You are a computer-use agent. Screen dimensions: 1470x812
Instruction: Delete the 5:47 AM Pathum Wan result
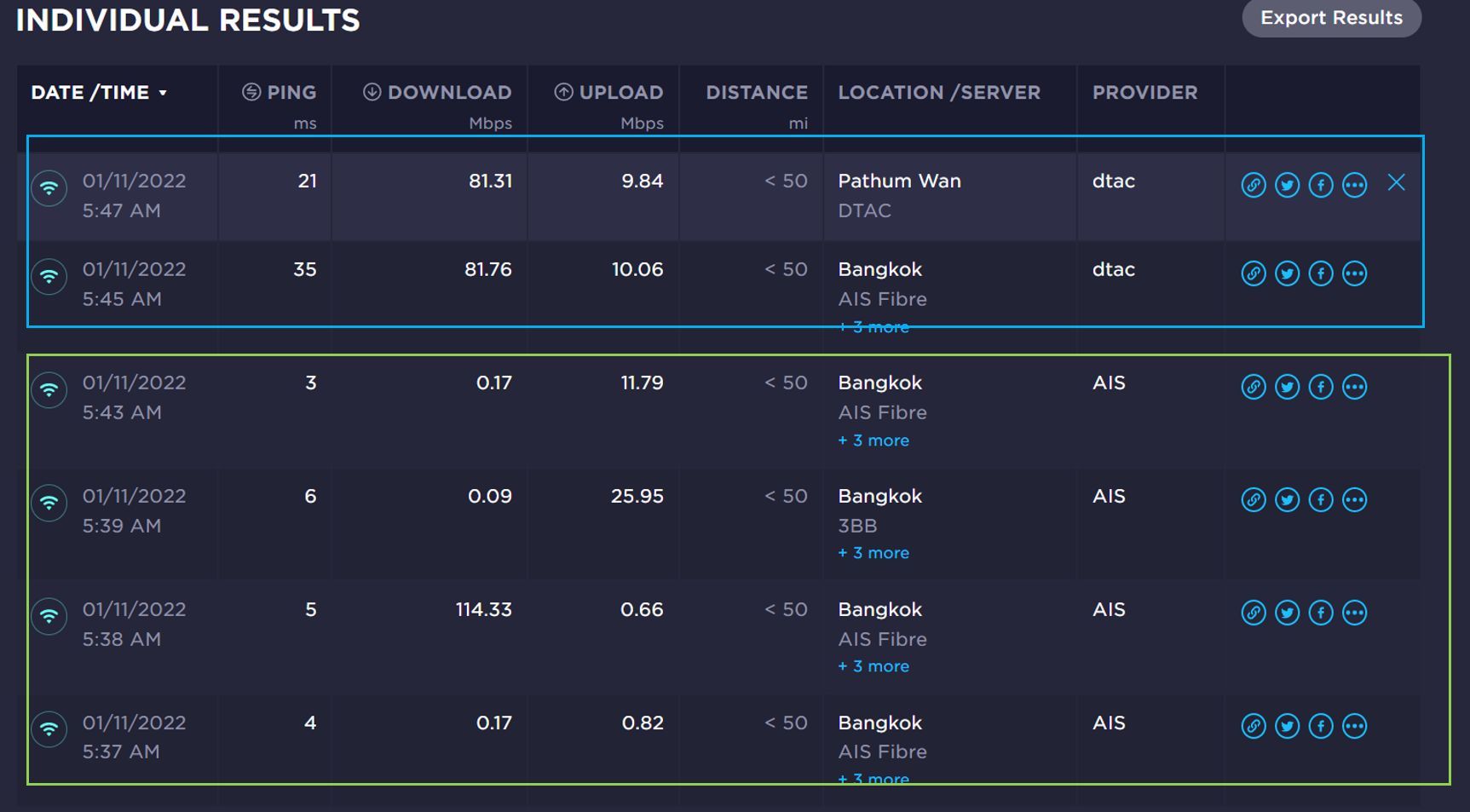point(1396,182)
